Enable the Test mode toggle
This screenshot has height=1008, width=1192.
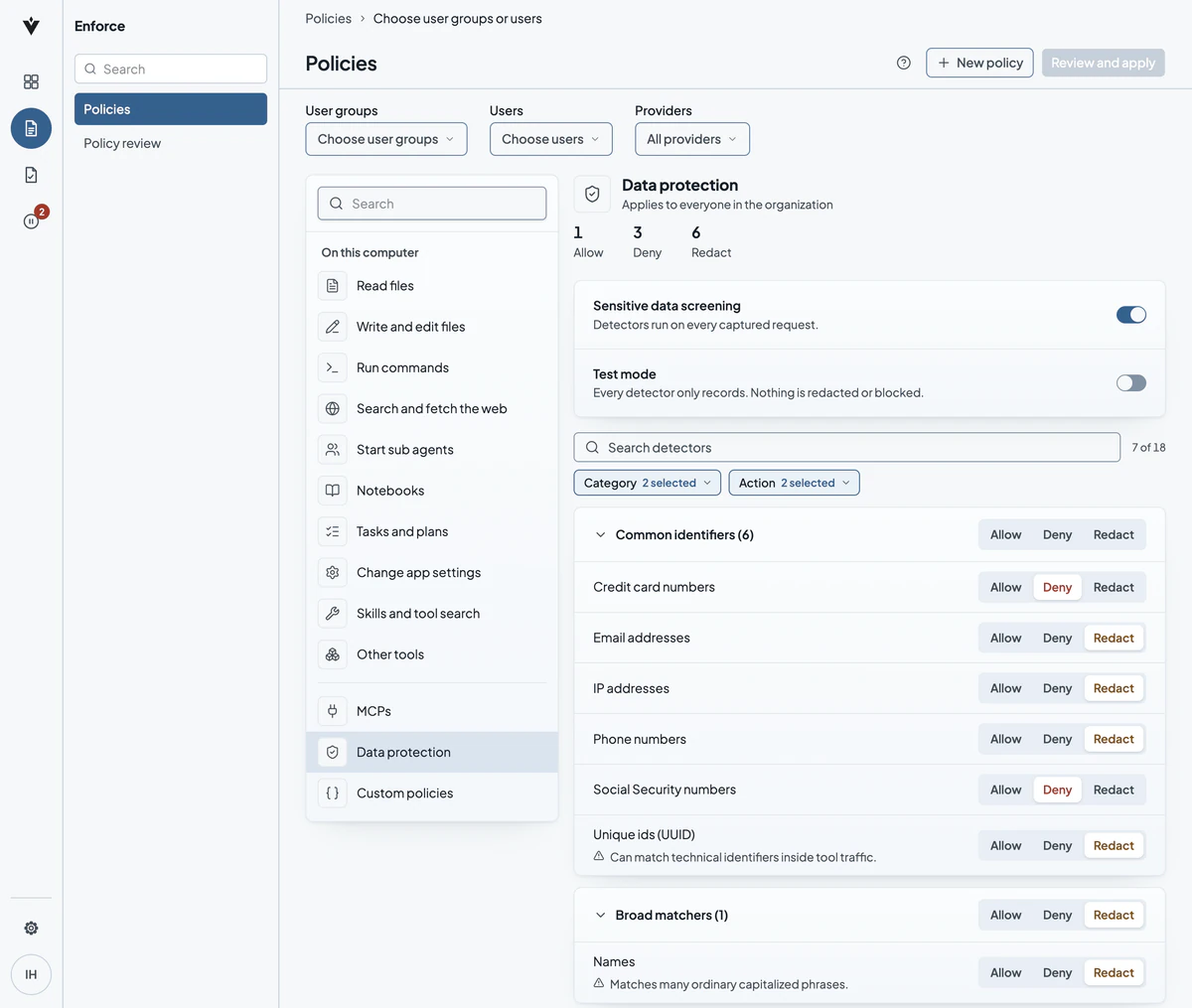pos(1131,382)
